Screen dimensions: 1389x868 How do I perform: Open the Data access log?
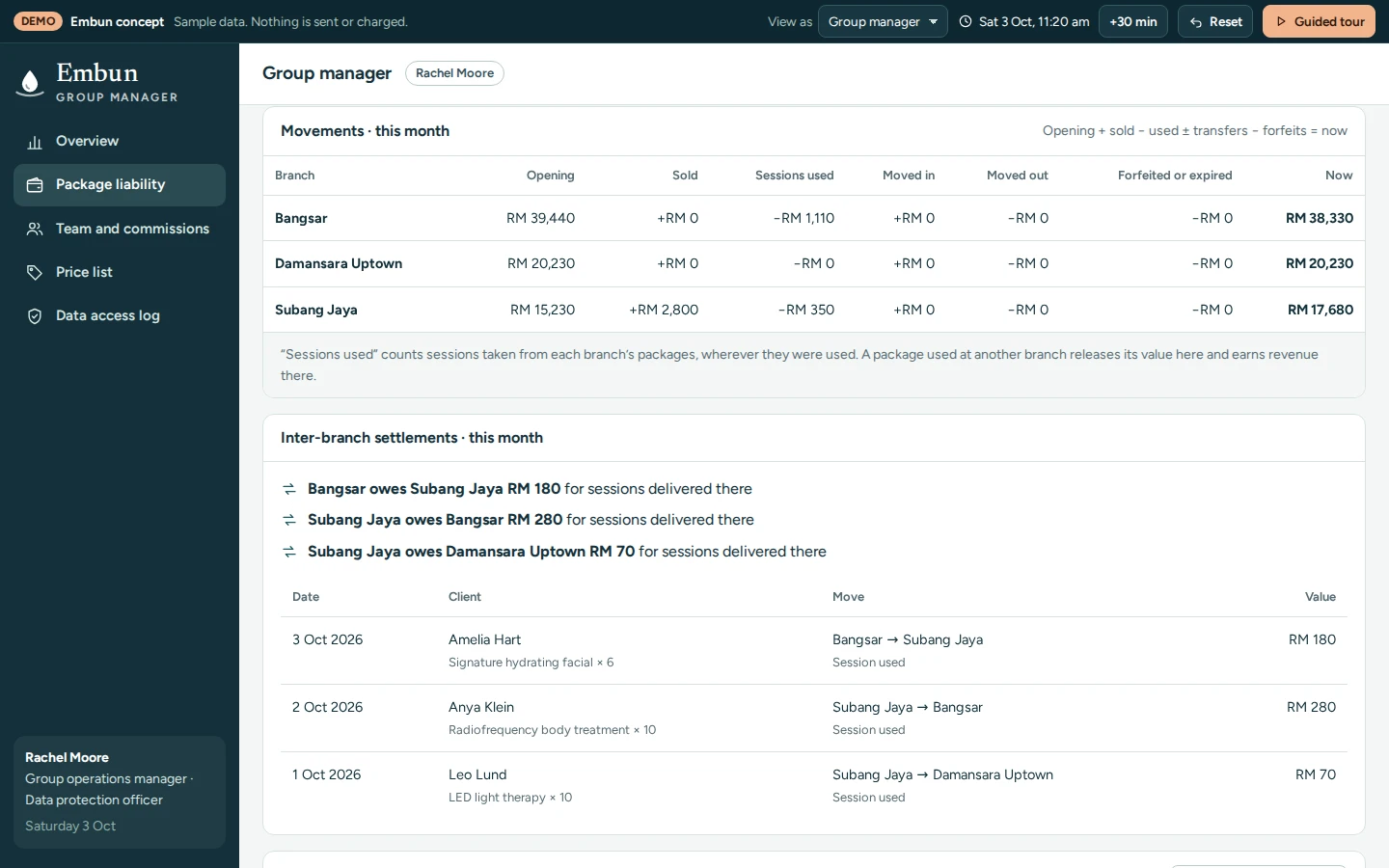pyautogui.click(x=120, y=315)
